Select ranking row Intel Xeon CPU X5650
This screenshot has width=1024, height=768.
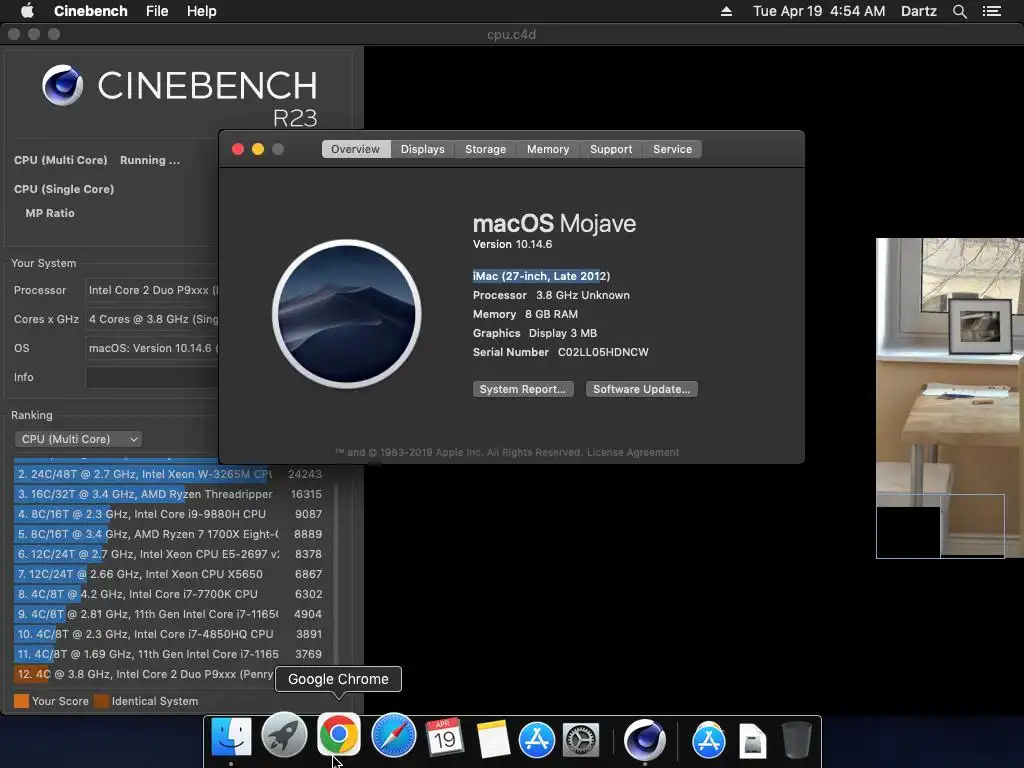click(170, 574)
